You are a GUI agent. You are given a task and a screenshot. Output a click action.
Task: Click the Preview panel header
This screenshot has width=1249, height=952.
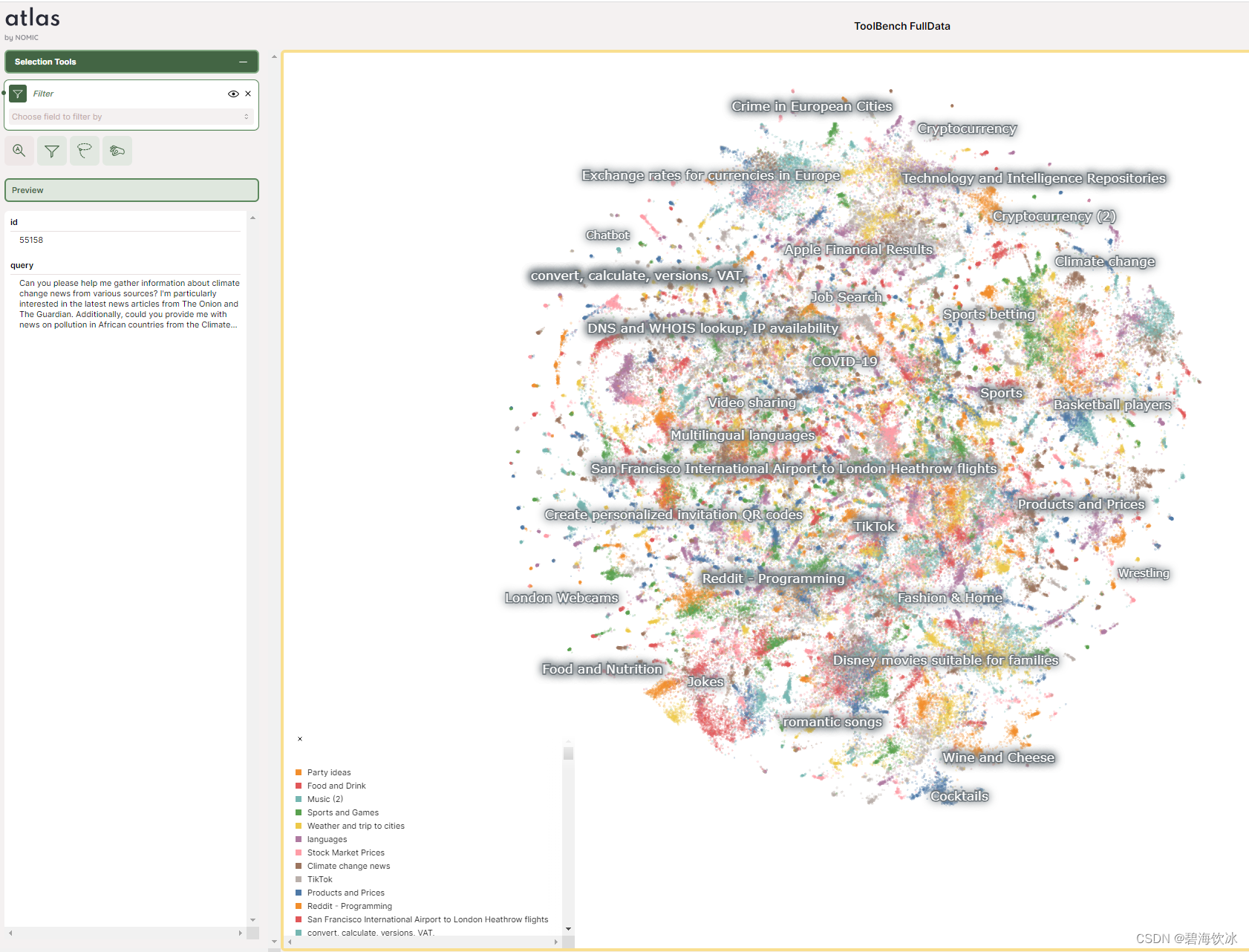point(131,190)
